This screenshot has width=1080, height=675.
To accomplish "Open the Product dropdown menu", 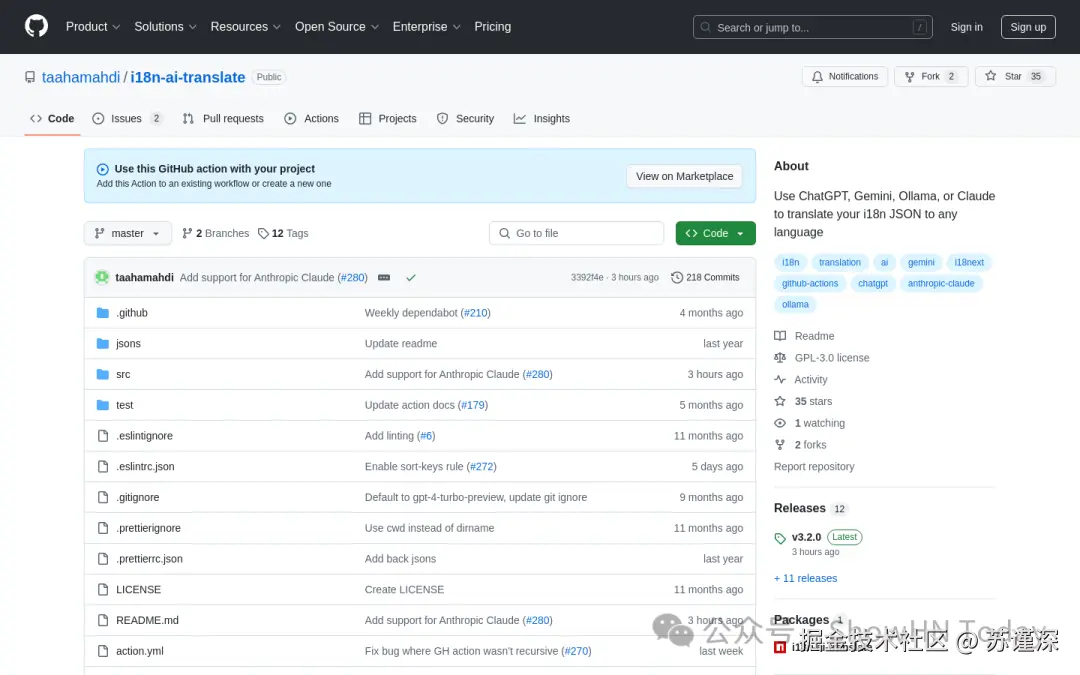I will click(93, 26).
